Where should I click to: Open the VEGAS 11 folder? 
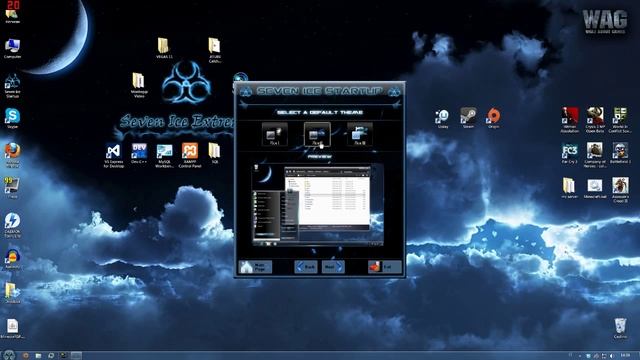164,48
